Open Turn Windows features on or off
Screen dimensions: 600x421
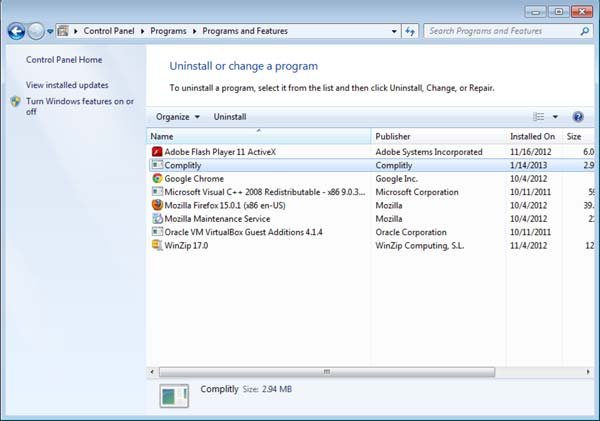point(80,106)
